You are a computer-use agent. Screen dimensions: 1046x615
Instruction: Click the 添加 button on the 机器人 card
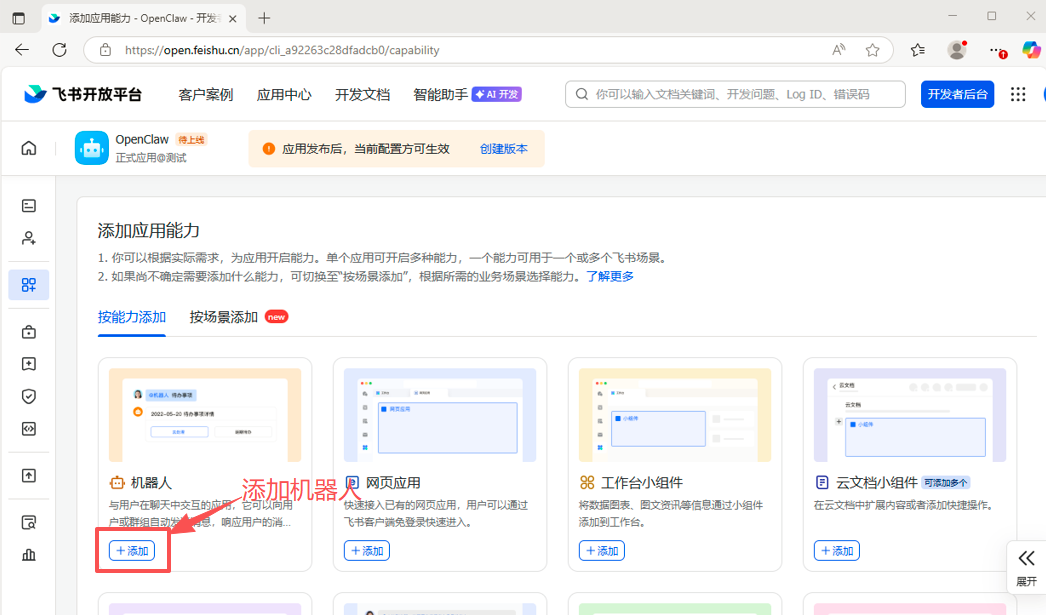point(132,550)
